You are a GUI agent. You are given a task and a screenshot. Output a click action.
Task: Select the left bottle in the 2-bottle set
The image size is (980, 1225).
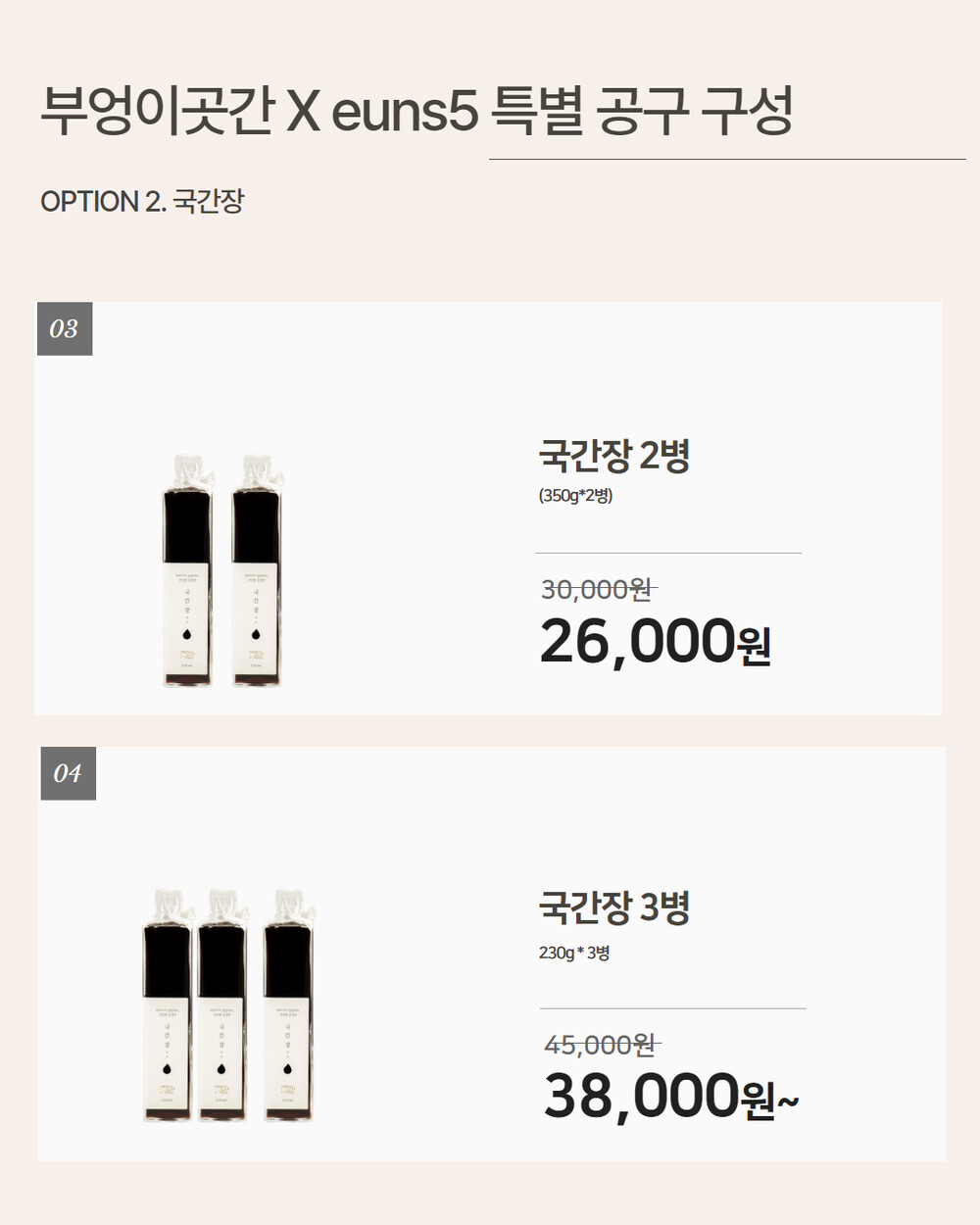186,573
